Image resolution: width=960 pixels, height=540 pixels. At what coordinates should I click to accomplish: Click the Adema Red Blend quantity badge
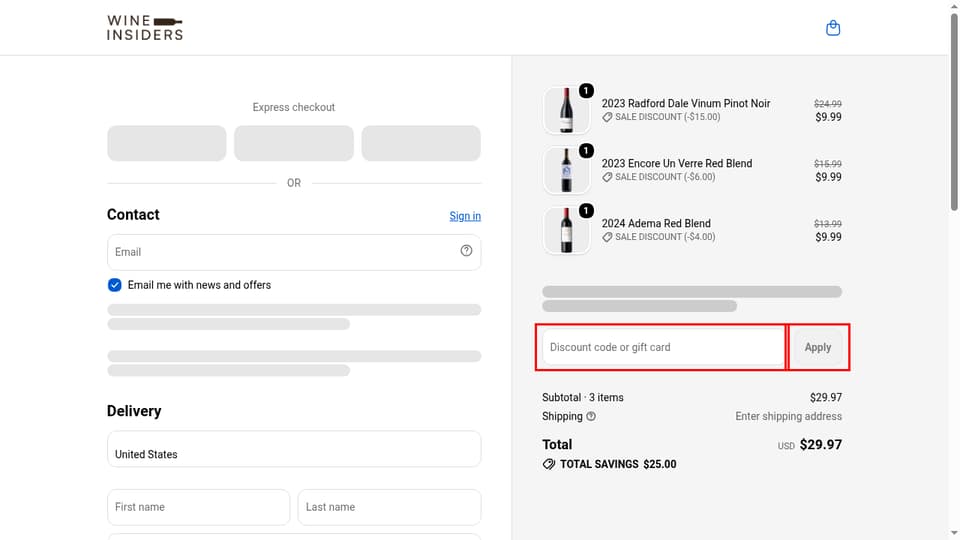pos(586,211)
